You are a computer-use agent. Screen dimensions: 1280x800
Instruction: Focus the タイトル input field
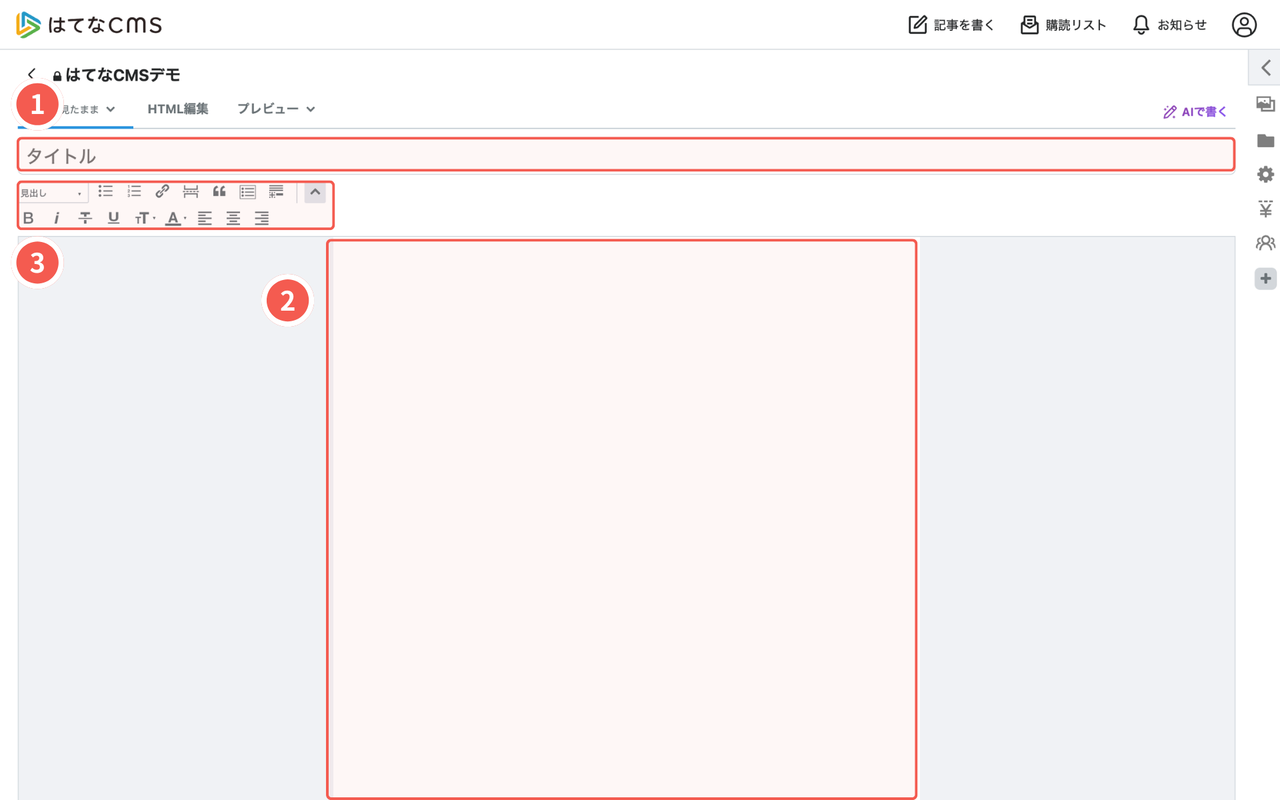click(626, 155)
